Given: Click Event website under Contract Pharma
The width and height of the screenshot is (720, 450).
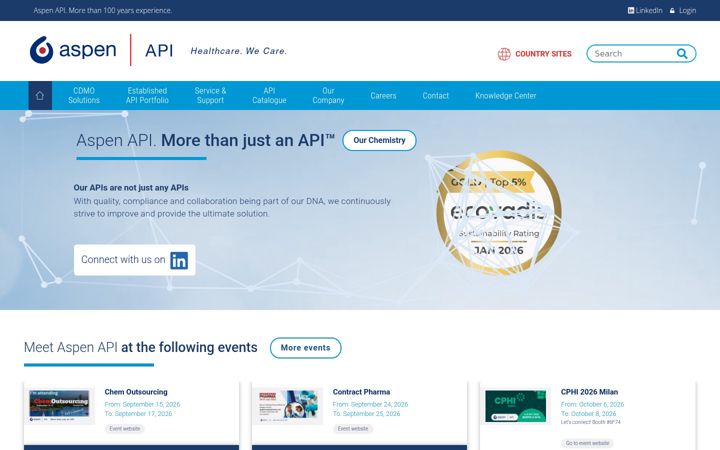Looking at the screenshot, I should (x=353, y=429).
